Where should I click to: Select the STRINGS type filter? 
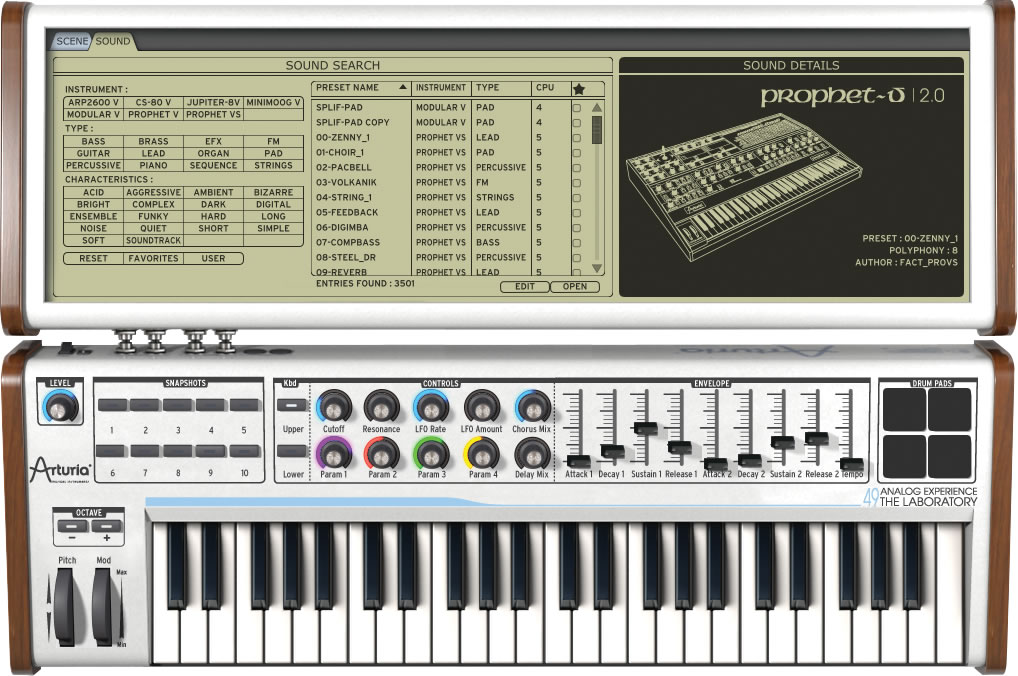[x=273, y=165]
